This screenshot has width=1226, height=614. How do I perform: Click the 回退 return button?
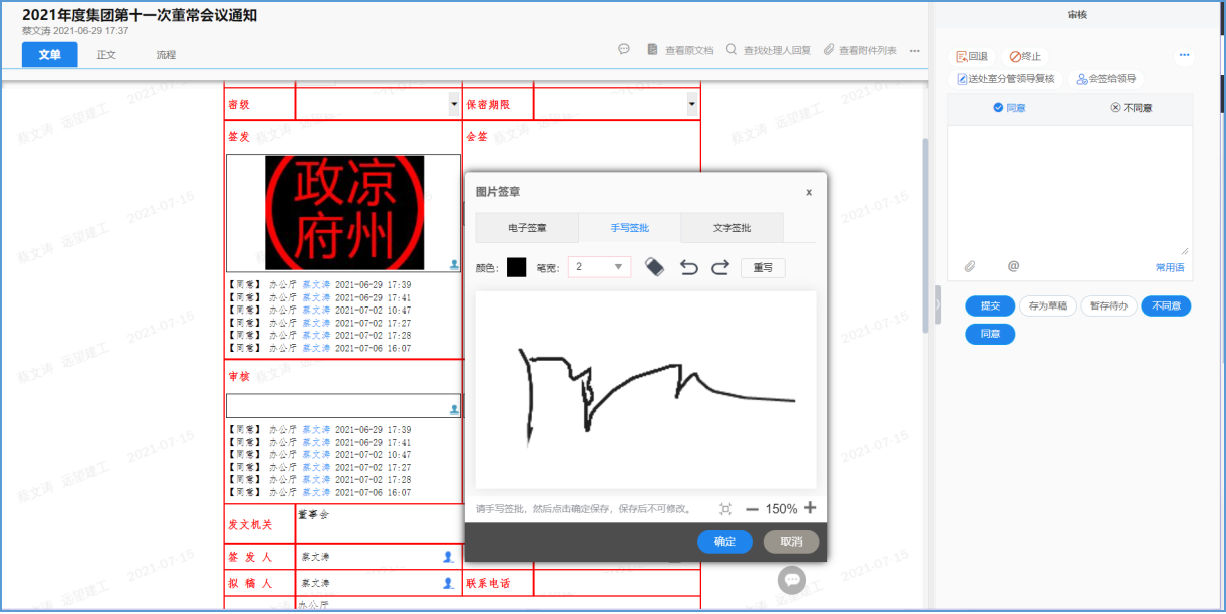(972, 57)
